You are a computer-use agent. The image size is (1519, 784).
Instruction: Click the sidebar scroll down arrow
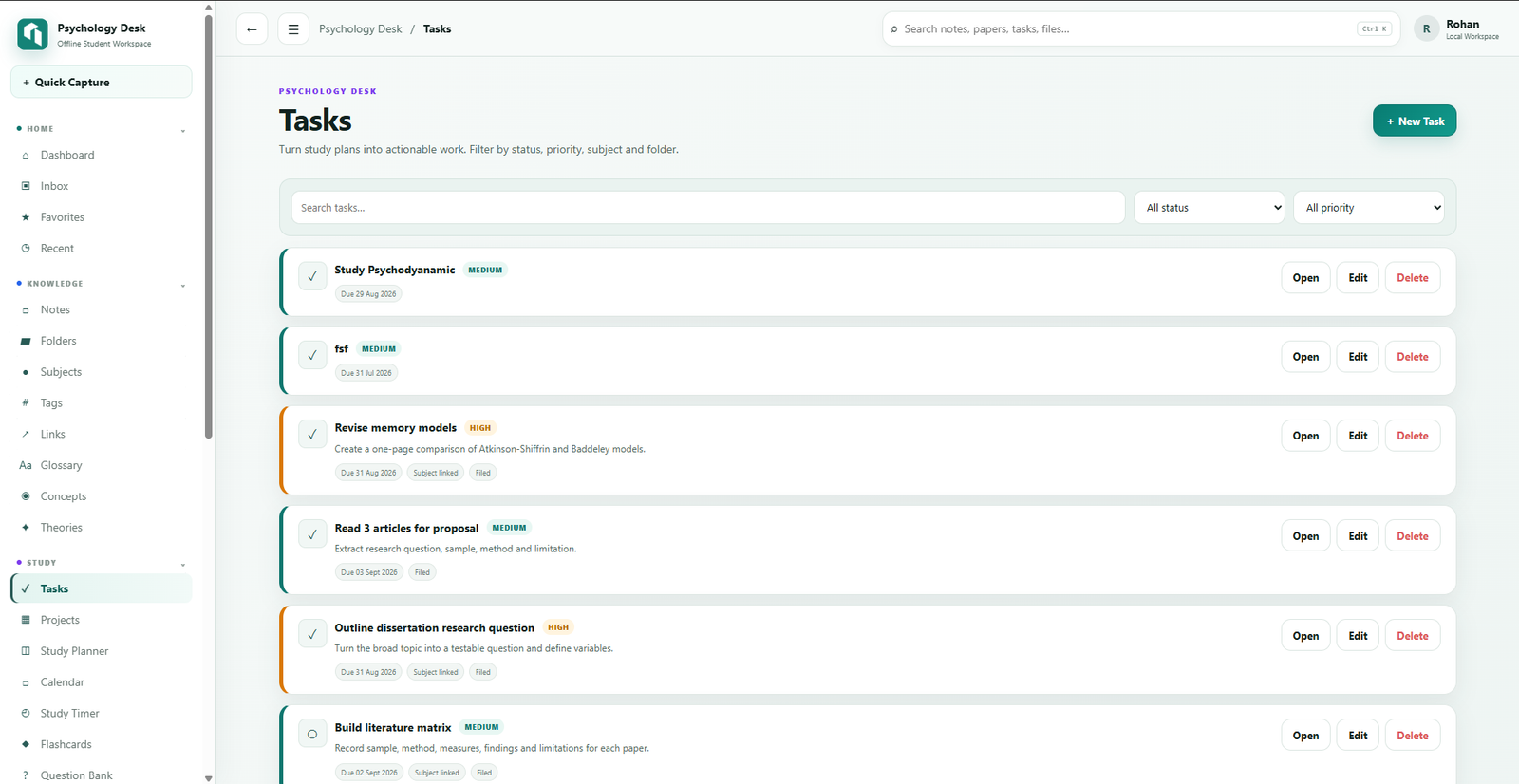(x=209, y=778)
